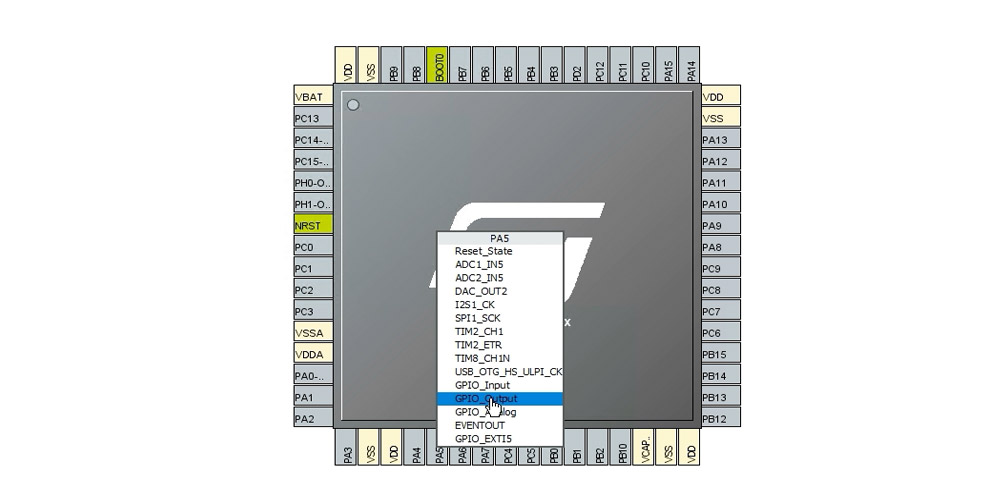Open pin PA15 options
Image resolution: width=1000 pixels, height=500 pixels.
tap(666, 64)
